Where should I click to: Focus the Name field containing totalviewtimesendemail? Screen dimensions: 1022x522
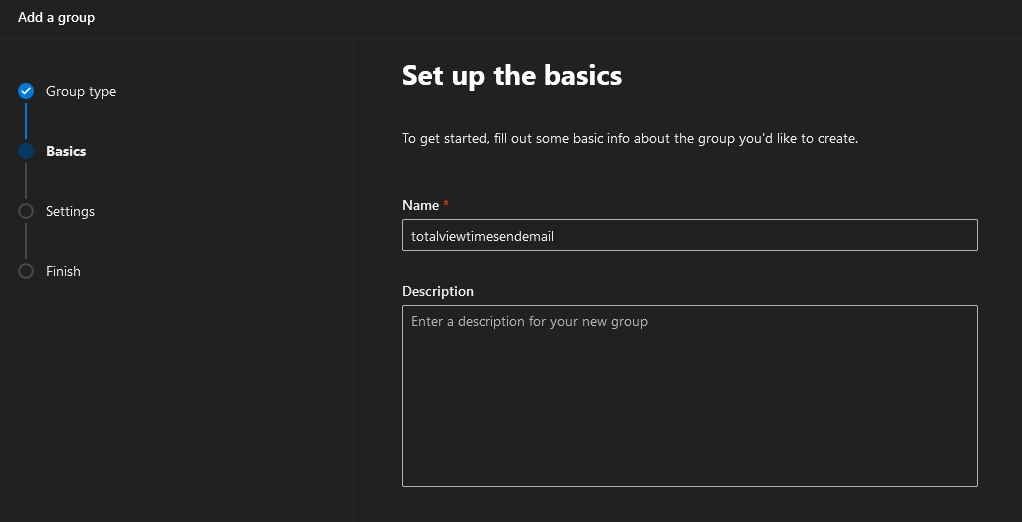pyautogui.click(x=690, y=235)
